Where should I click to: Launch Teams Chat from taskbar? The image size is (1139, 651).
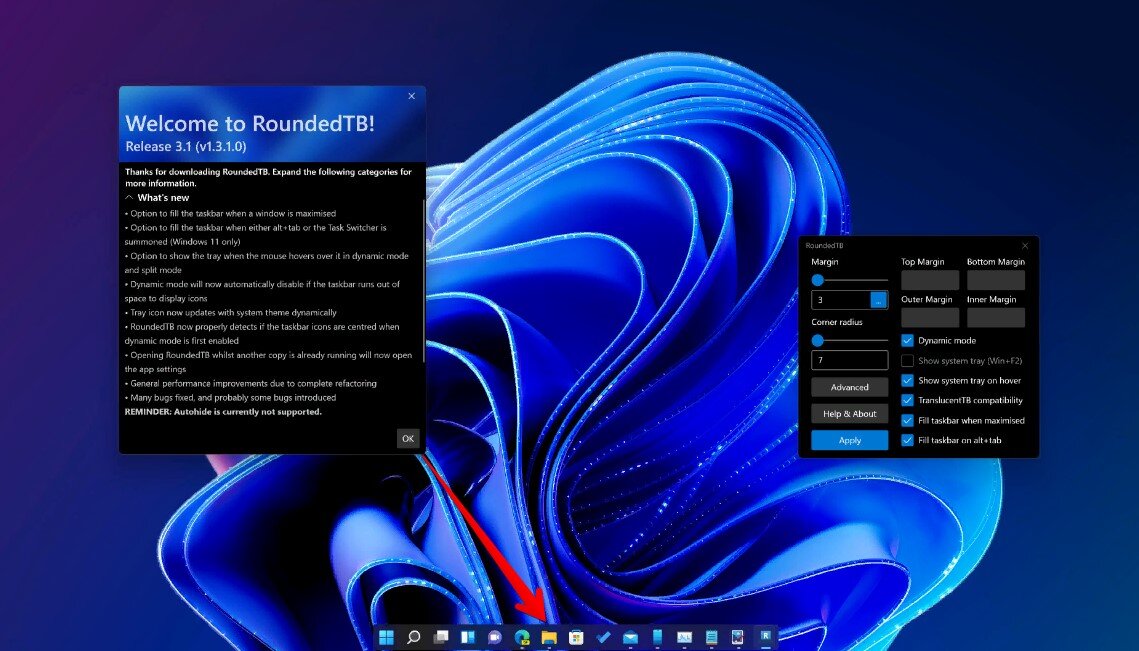point(495,637)
